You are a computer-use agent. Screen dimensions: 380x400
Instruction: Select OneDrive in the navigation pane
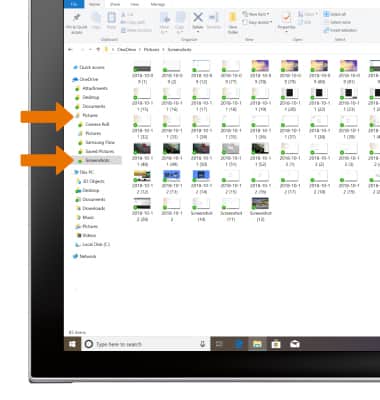[86, 79]
